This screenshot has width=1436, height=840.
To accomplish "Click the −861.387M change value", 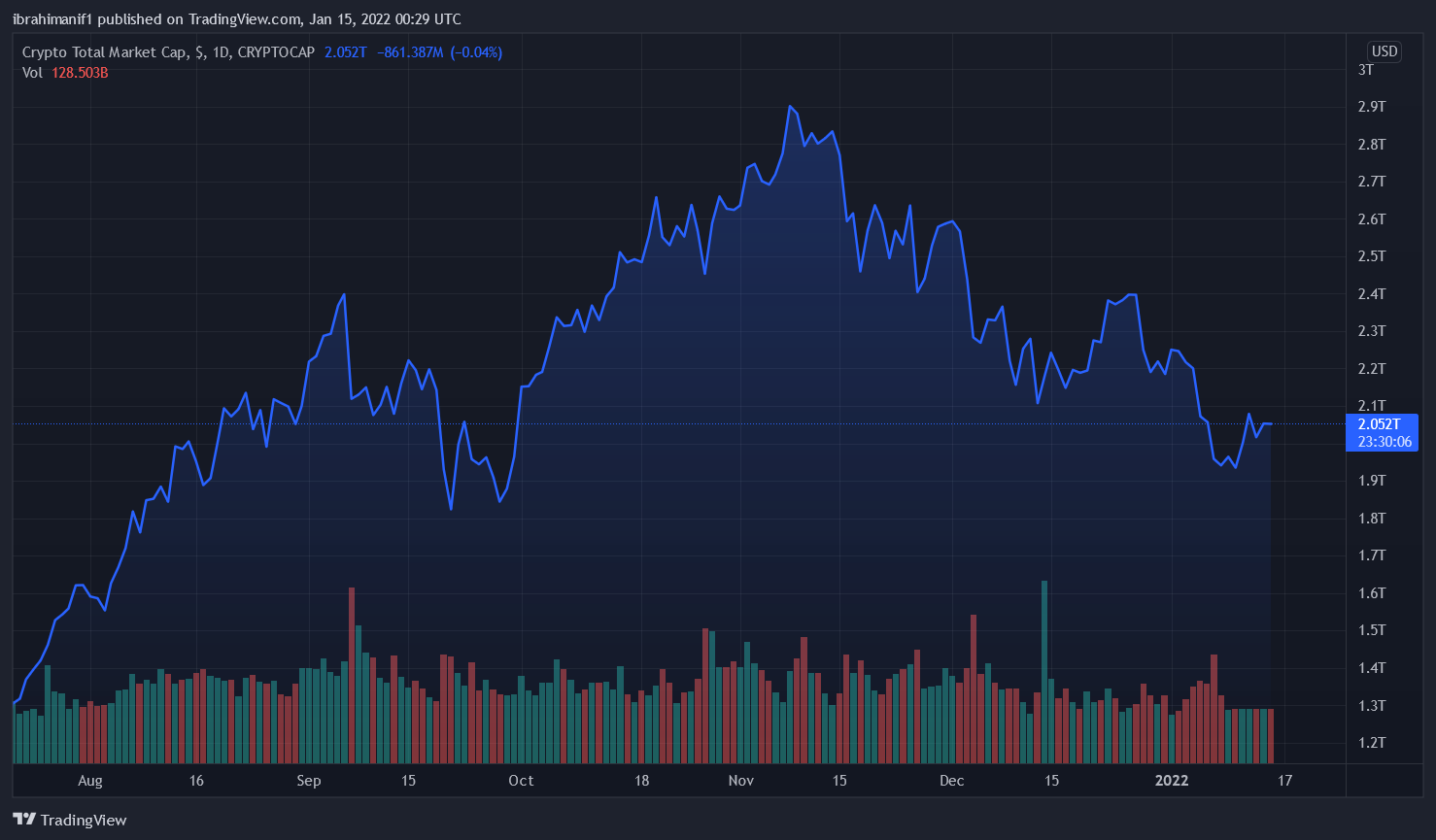I will [x=410, y=52].
